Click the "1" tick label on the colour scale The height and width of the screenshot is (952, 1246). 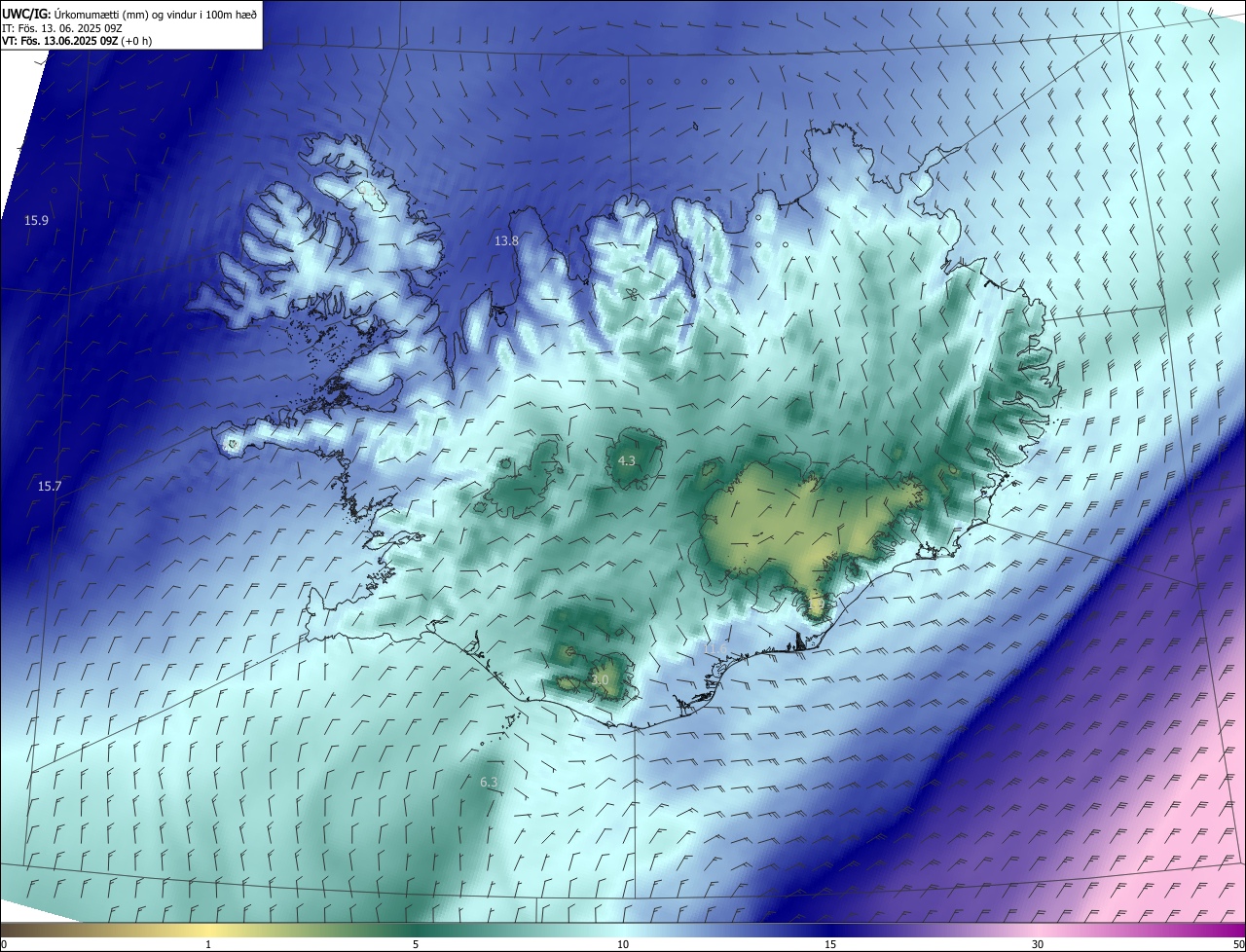(208, 944)
